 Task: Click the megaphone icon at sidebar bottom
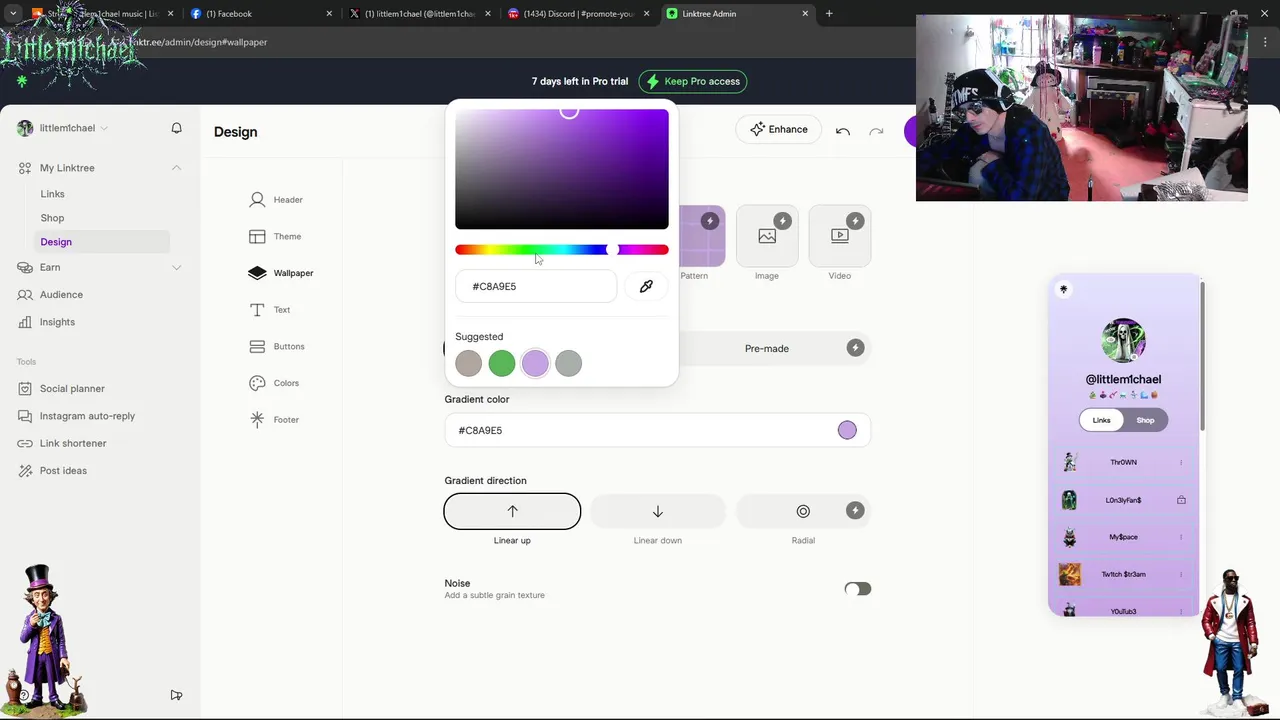point(176,695)
